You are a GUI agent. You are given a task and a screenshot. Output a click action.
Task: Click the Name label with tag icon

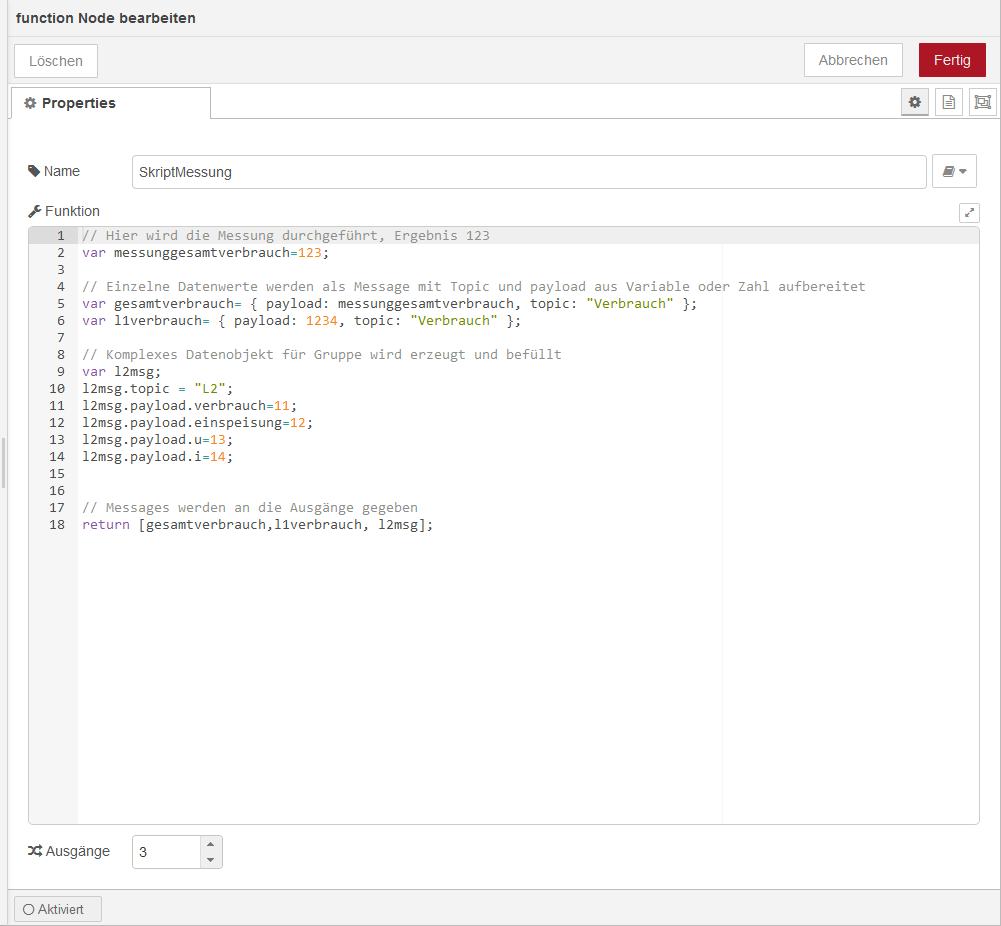[54, 171]
